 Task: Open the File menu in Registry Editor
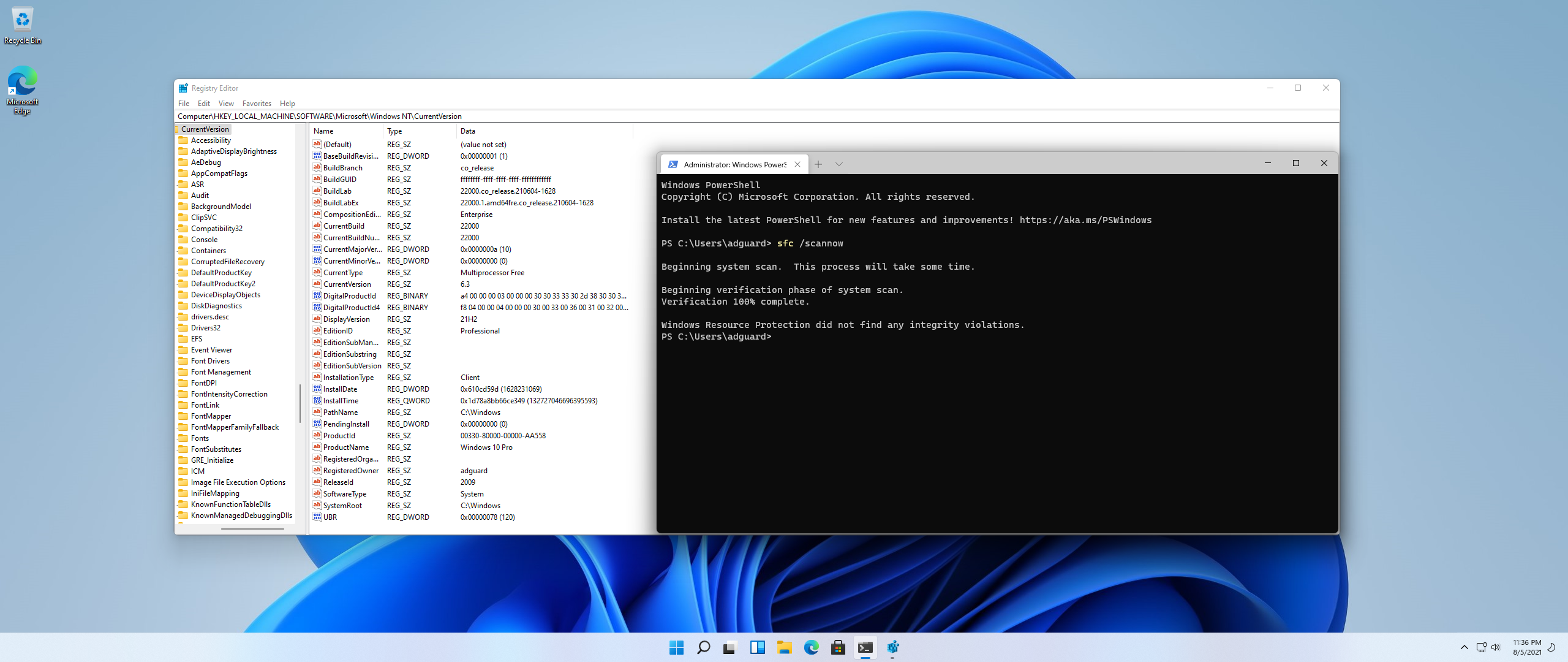[184, 104]
